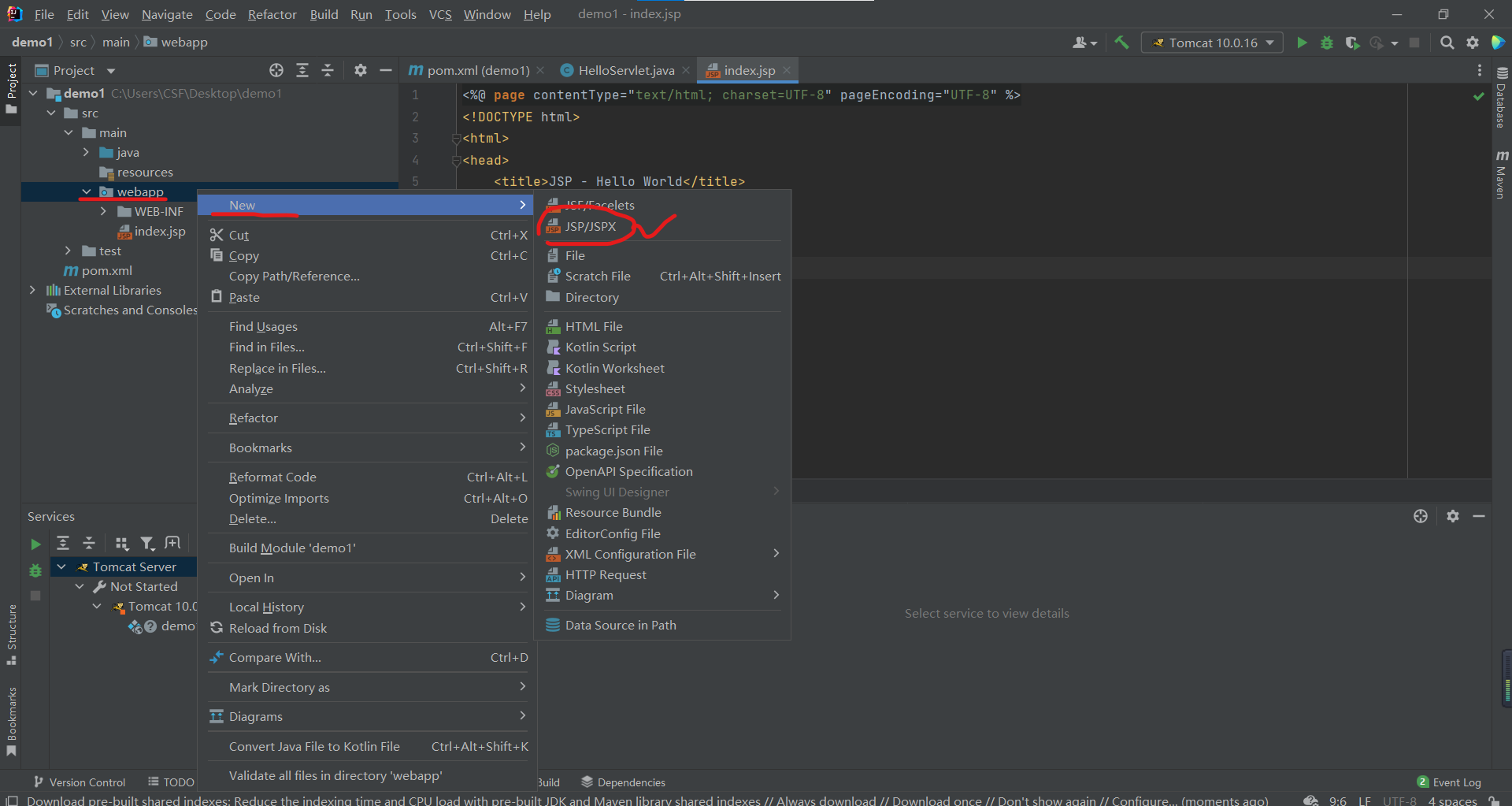The image size is (1512, 806).
Task: Click LF line separator in status bar
Action: click(1365, 800)
